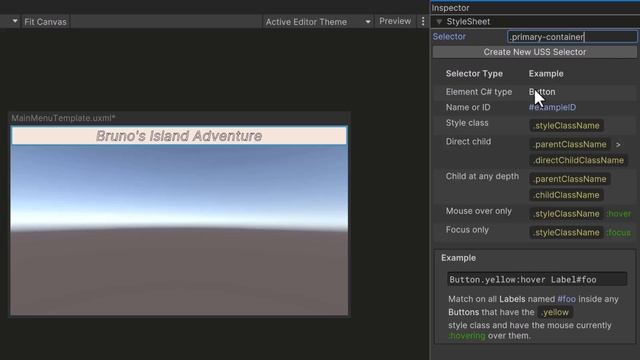This screenshot has width=640, height=360.
Task: Click Create New USS Selector
Action: 535,52
